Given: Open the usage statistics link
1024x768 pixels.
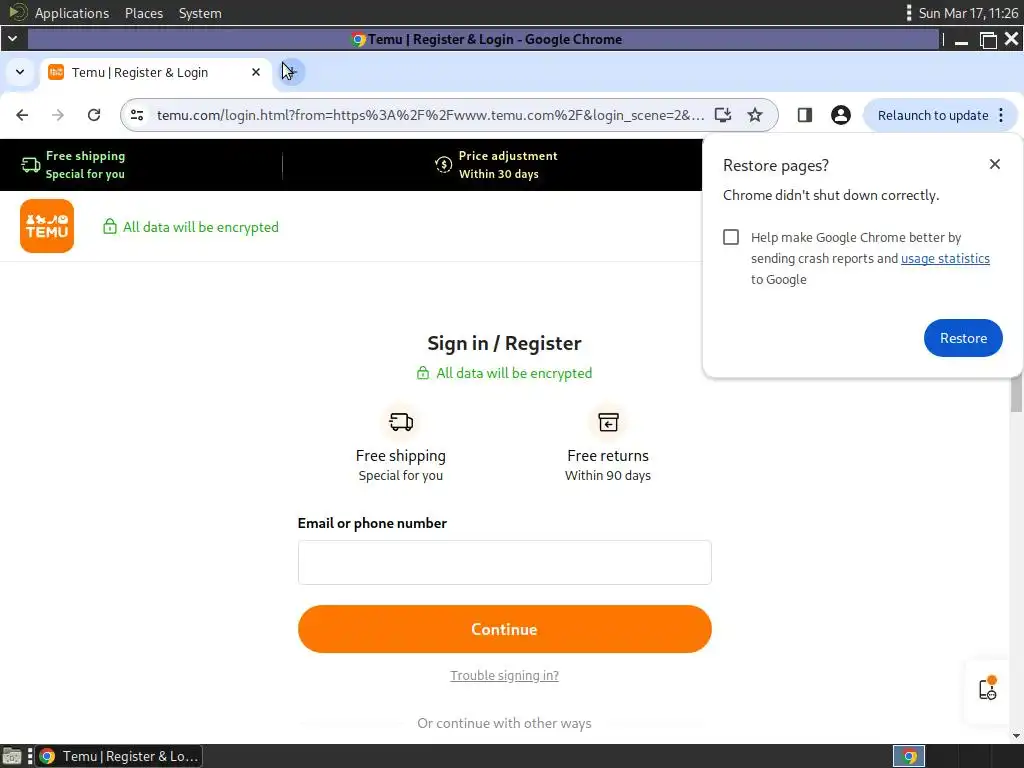Looking at the screenshot, I should [x=945, y=258].
